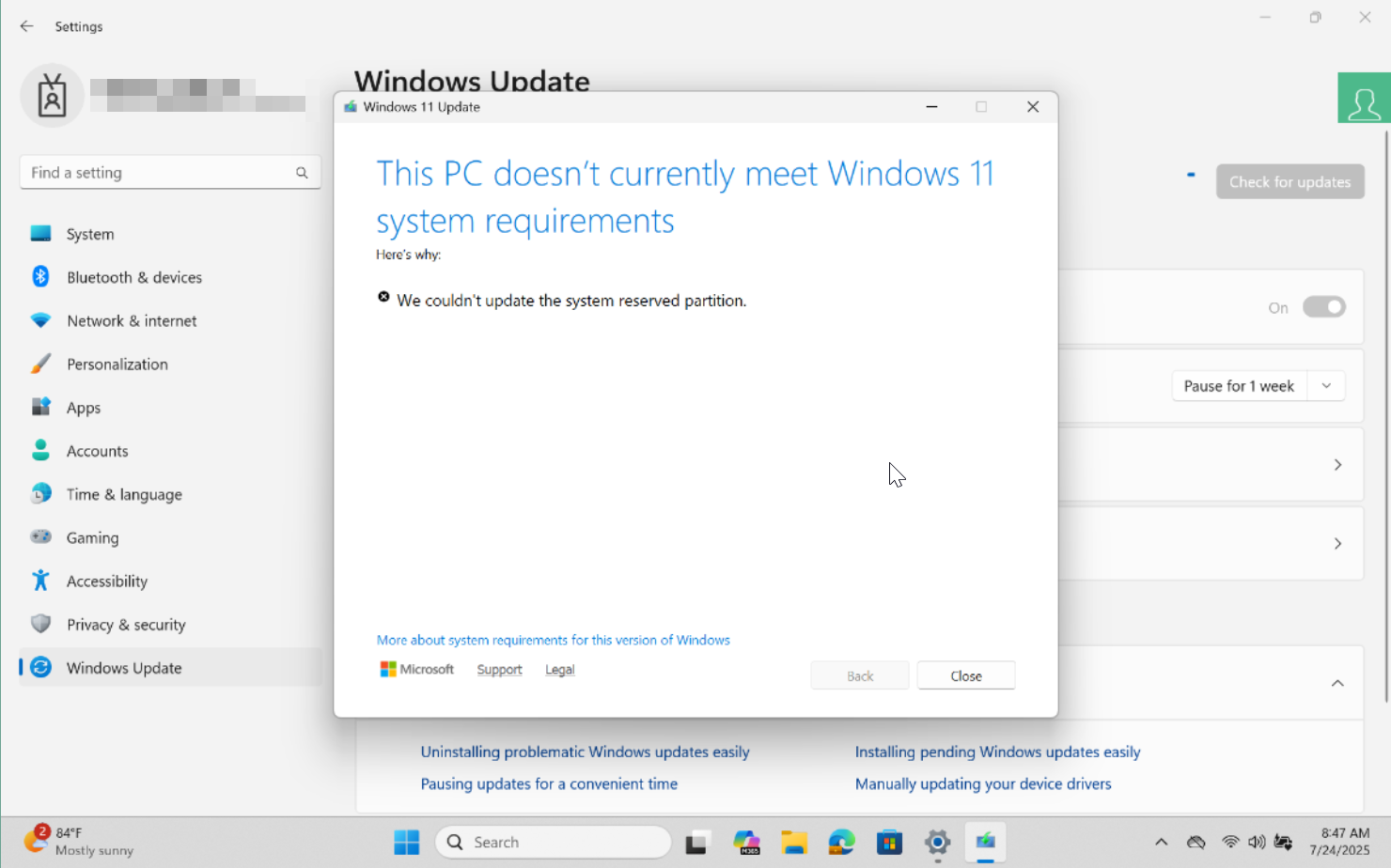Go to Privacy & security settings
The width and height of the screenshot is (1391, 868).
pos(170,625)
